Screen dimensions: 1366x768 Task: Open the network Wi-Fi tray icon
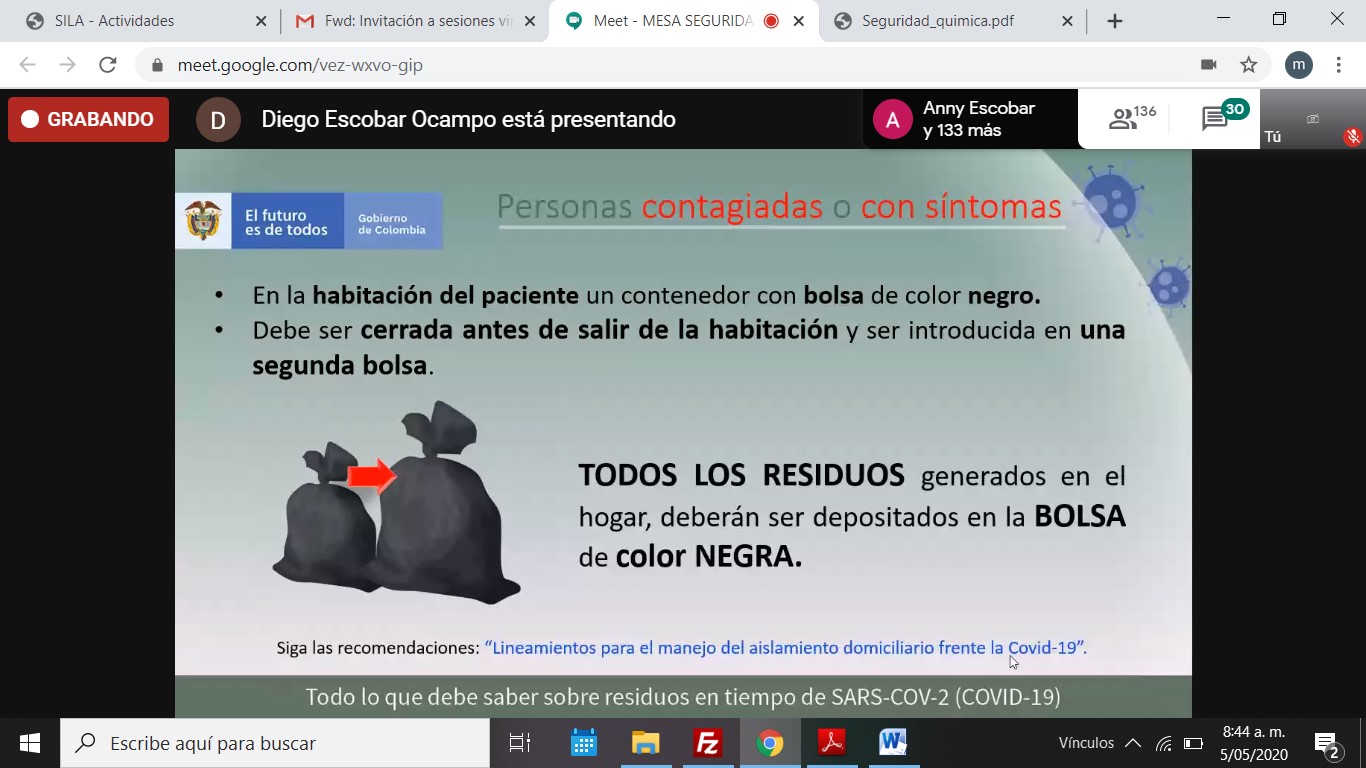pos(1163,743)
